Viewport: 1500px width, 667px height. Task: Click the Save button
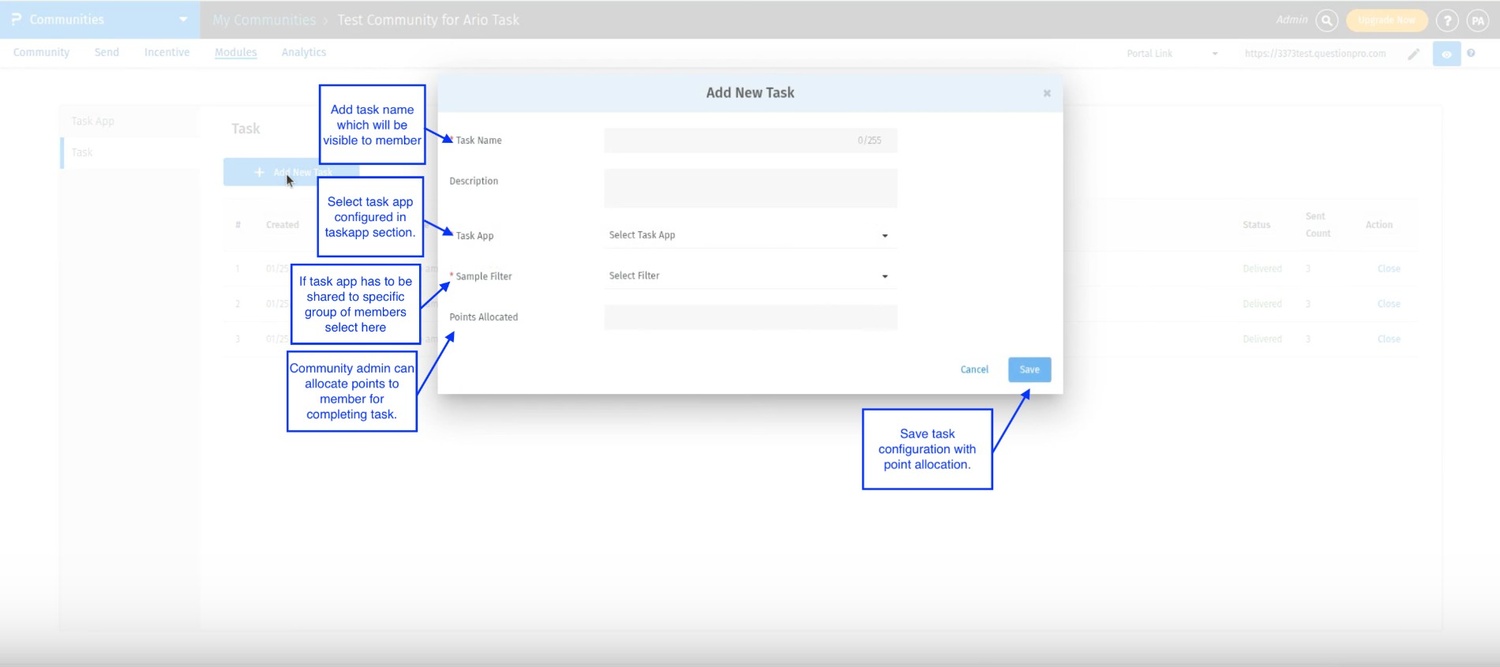pos(1029,370)
